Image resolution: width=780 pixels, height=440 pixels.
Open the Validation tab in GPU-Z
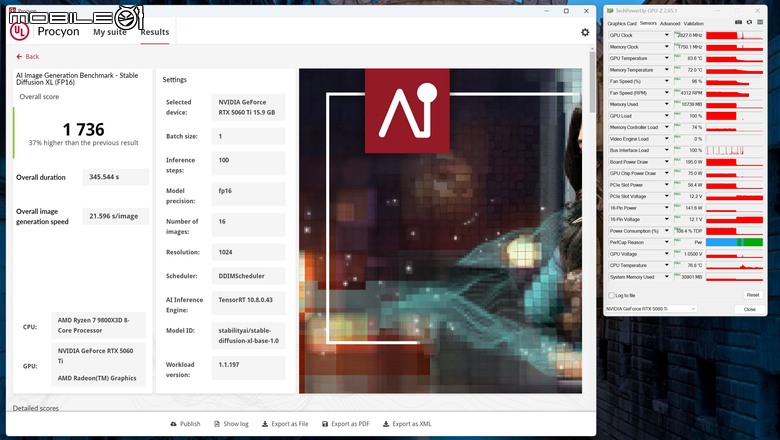693,23
